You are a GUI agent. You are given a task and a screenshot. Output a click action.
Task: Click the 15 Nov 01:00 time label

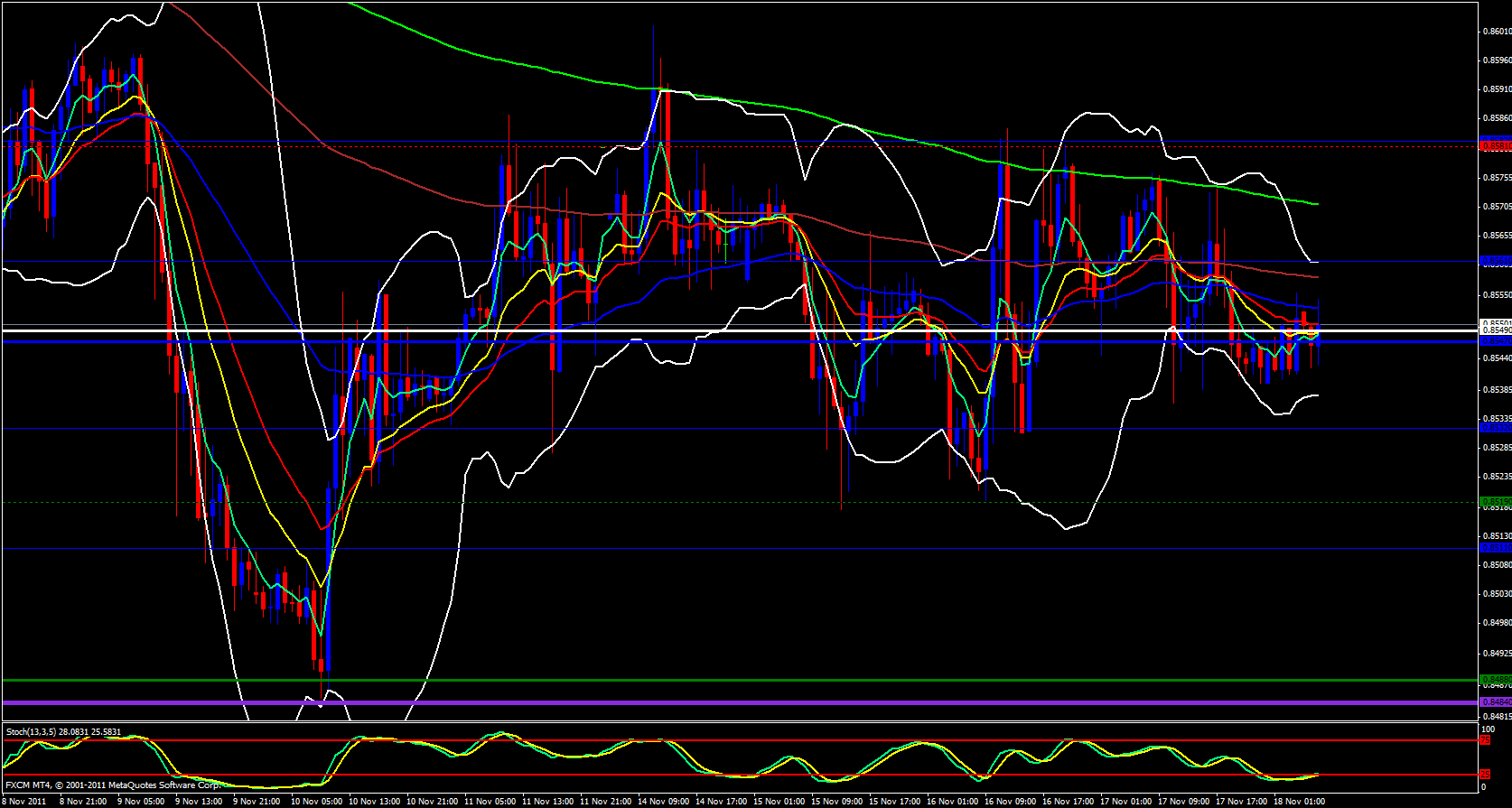[x=778, y=802]
